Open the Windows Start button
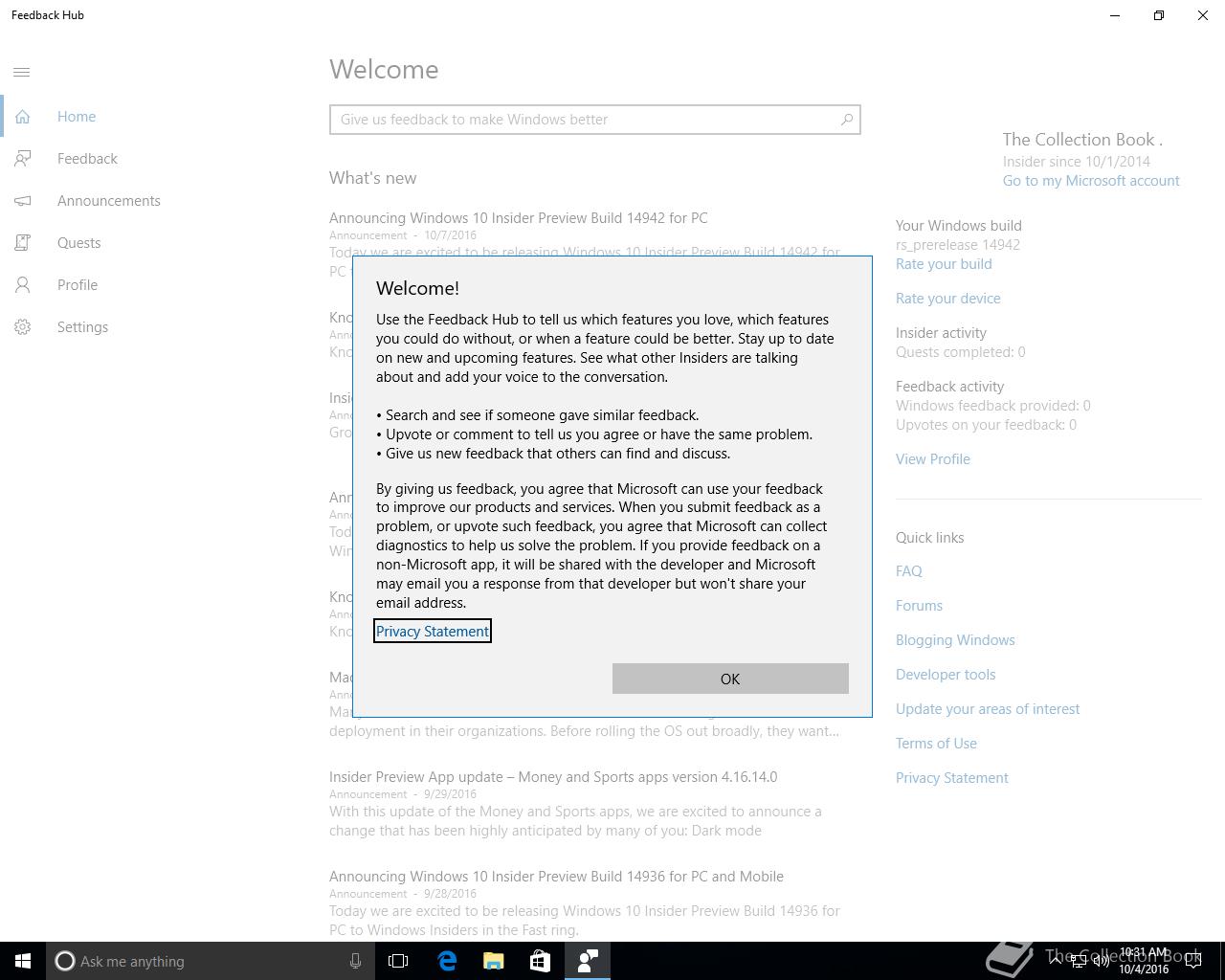The height and width of the screenshot is (980, 1225). click(x=23, y=961)
